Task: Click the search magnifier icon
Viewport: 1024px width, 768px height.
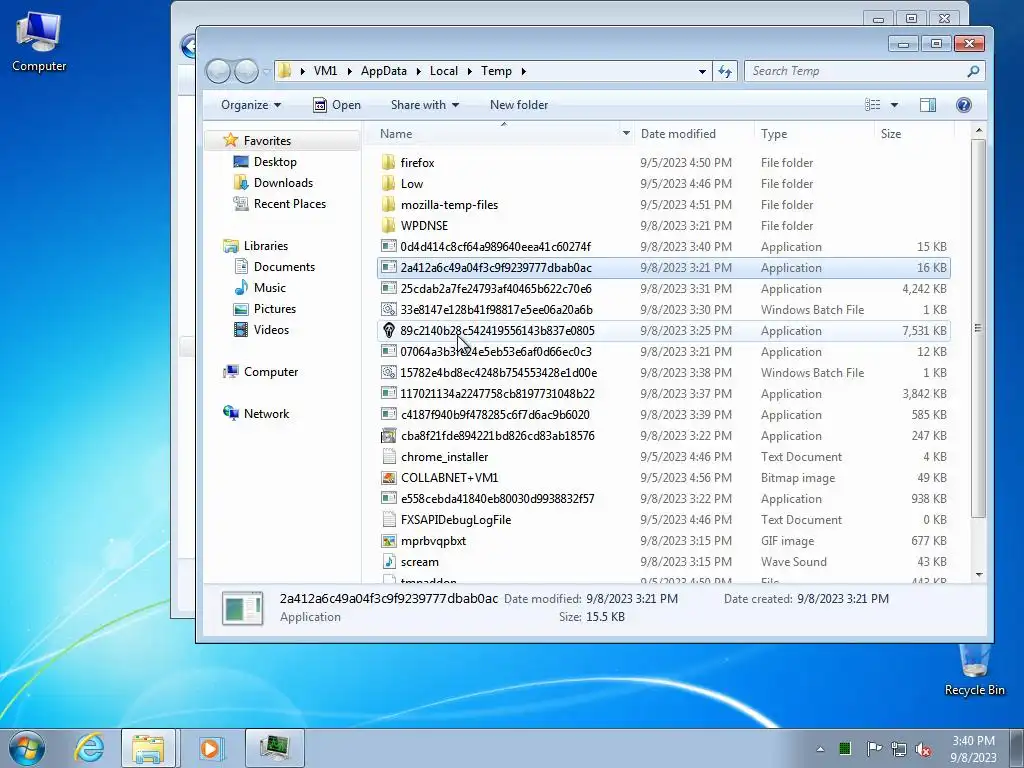Action: [973, 71]
